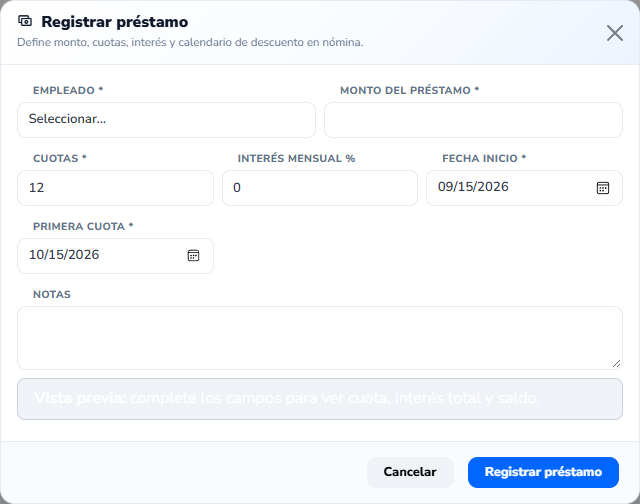Open the Empleado dropdown
Image resolution: width=640 pixels, height=504 pixels.
(x=166, y=120)
